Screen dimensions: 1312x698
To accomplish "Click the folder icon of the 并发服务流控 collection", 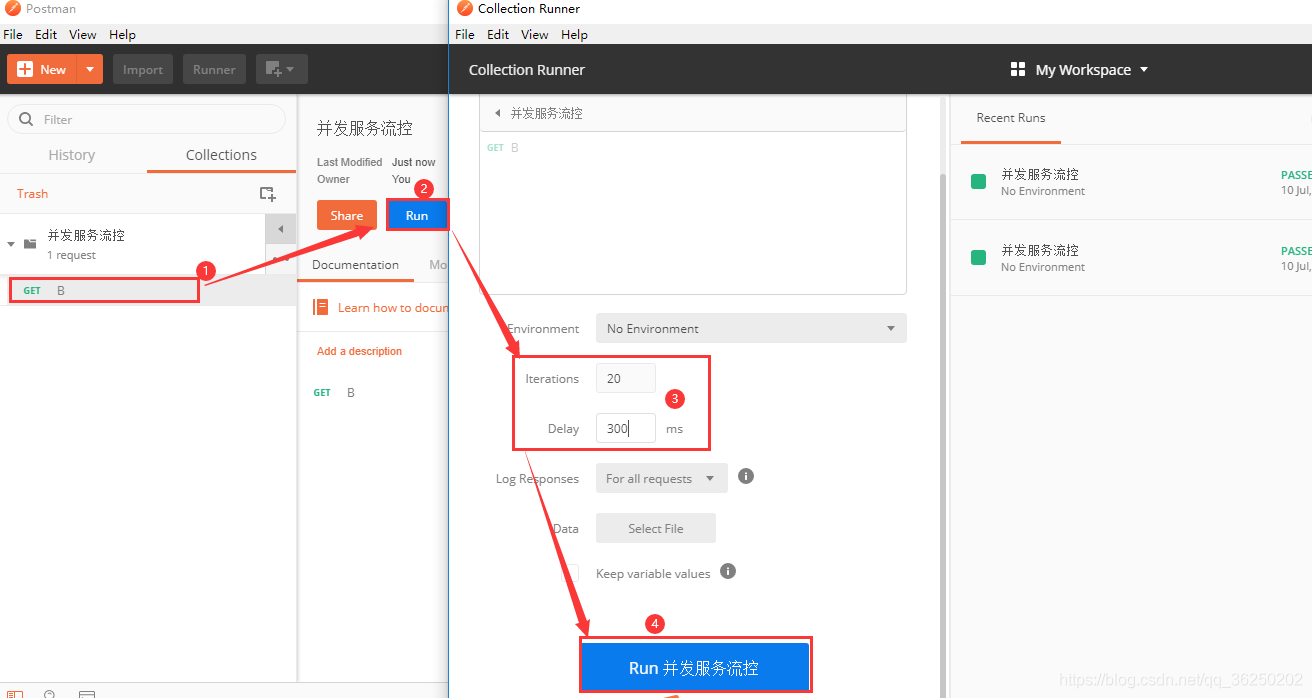I will pos(30,244).
